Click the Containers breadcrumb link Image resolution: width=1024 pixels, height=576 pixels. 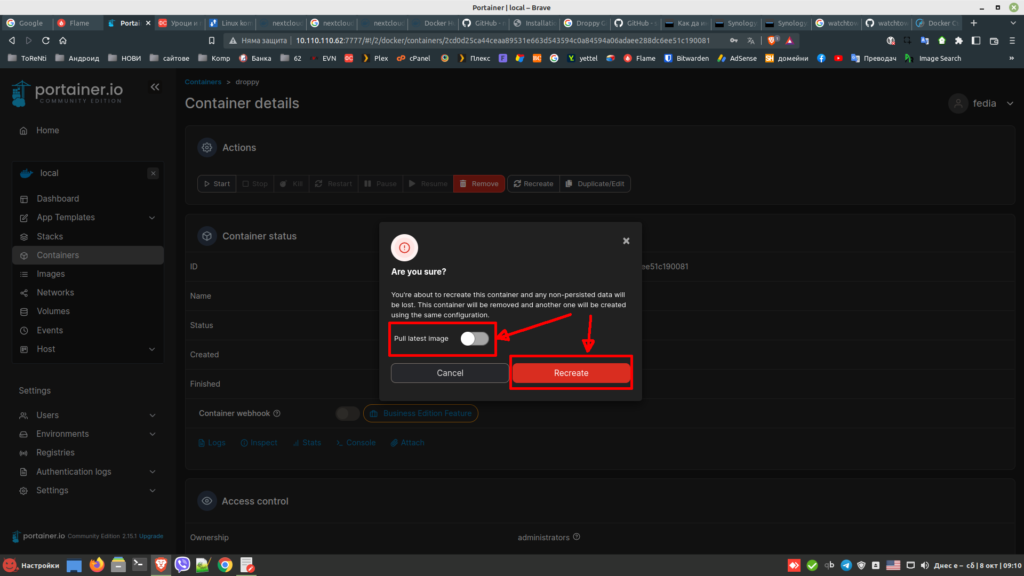pyautogui.click(x=203, y=82)
